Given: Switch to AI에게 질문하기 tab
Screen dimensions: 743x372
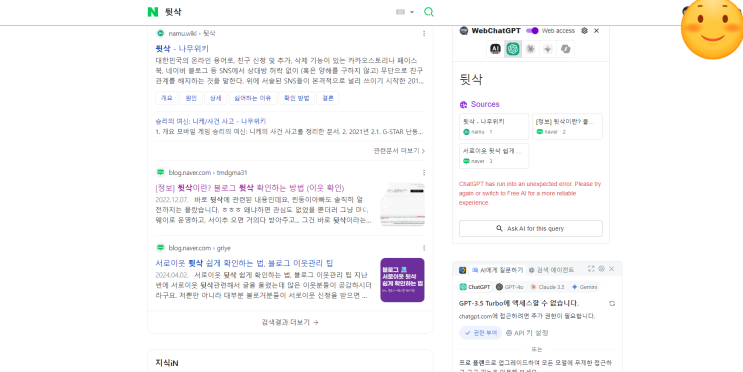Looking at the screenshot, I should tap(497, 270).
